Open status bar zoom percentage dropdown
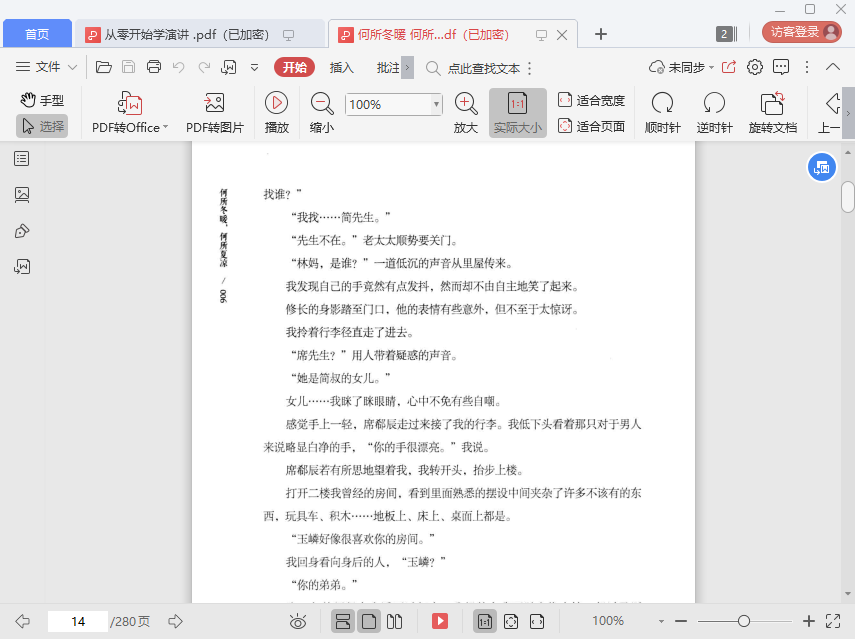This screenshot has height=639, width=855. [661, 621]
